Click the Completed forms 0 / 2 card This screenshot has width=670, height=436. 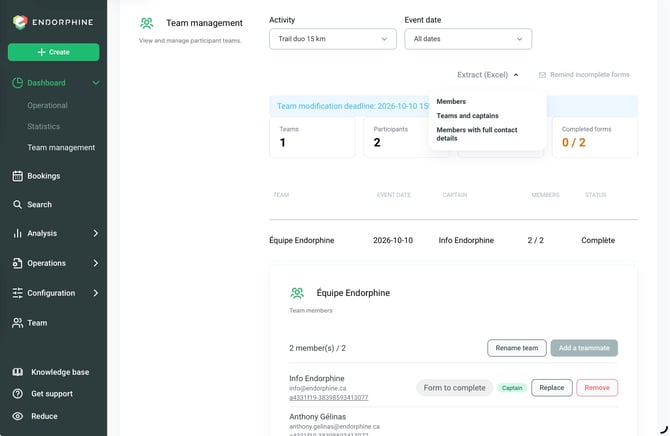tap(595, 138)
